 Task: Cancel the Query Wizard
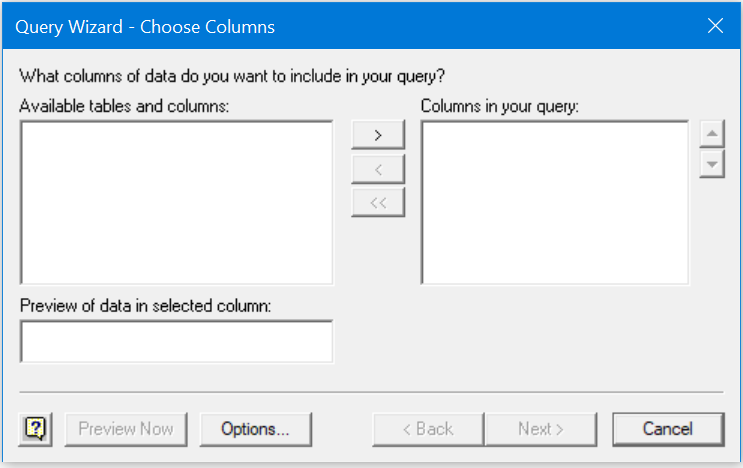coord(668,429)
